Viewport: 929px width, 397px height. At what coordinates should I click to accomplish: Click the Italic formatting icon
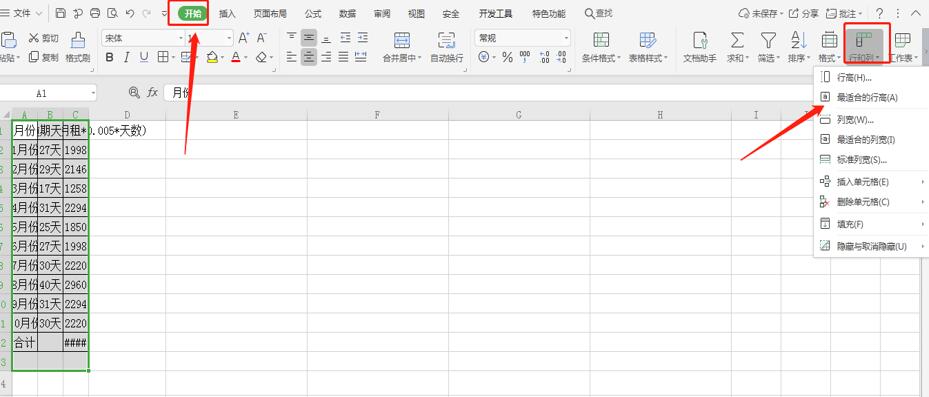pyautogui.click(x=126, y=57)
